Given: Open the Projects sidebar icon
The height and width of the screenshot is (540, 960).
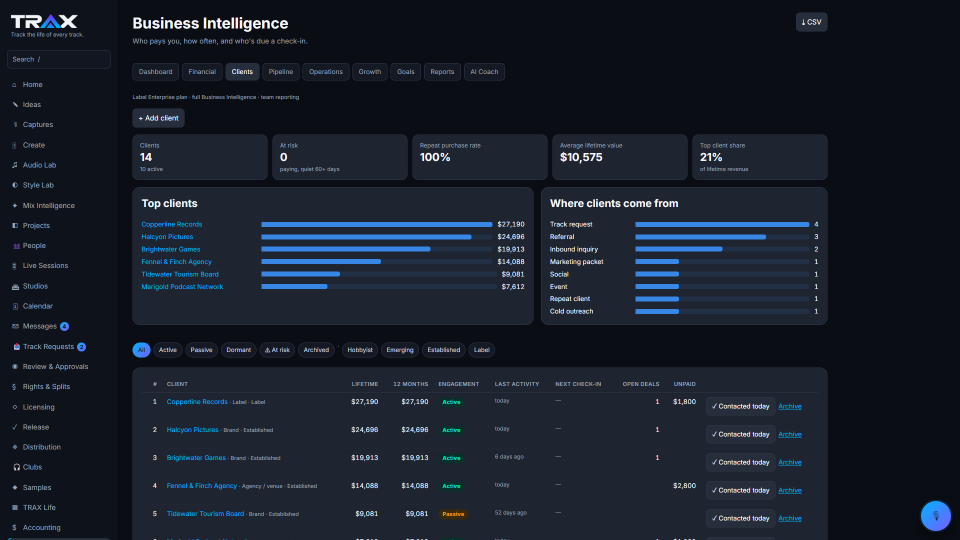Looking at the screenshot, I should tap(15, 225).
